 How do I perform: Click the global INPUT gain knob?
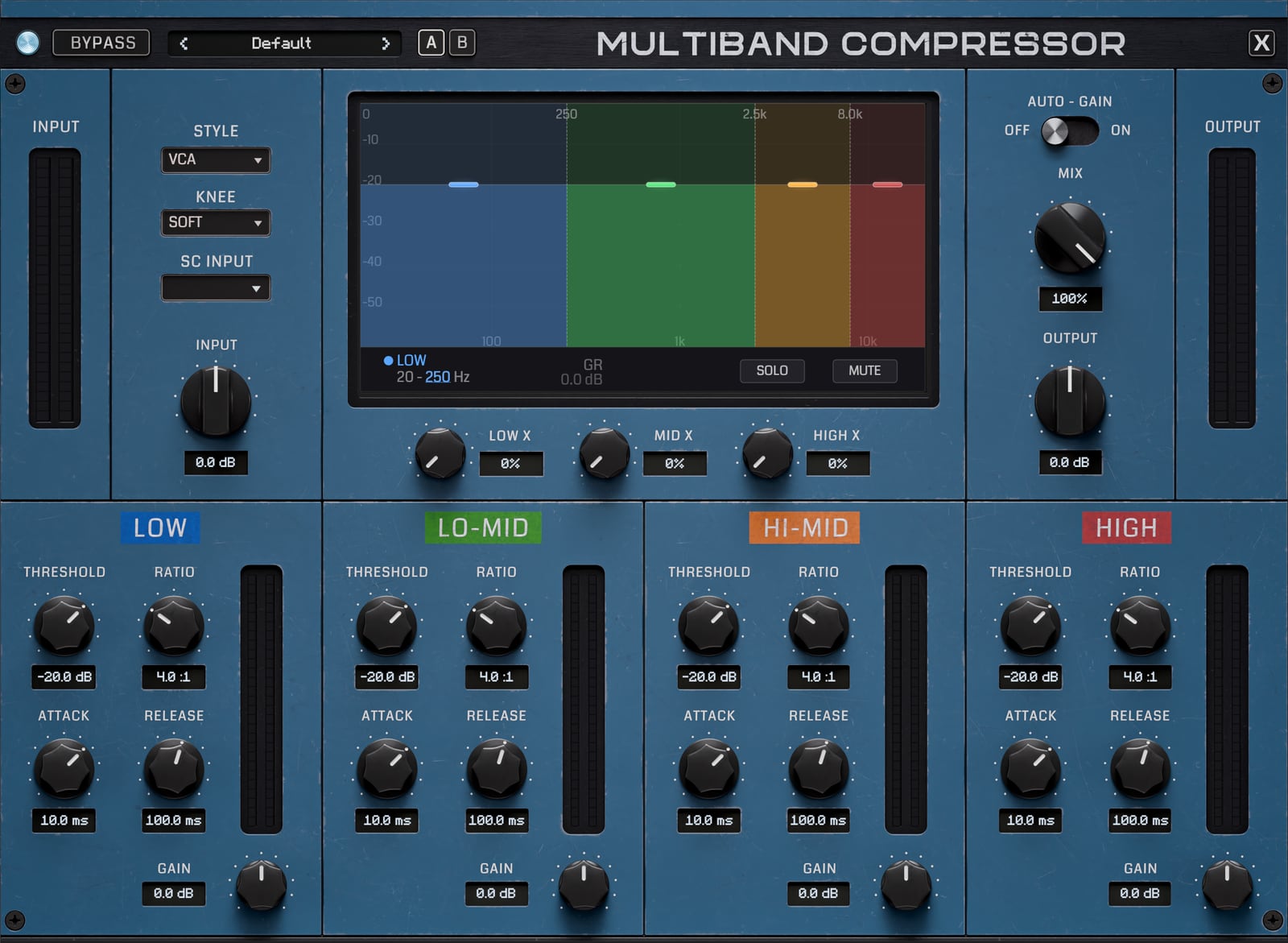[215, 400]
